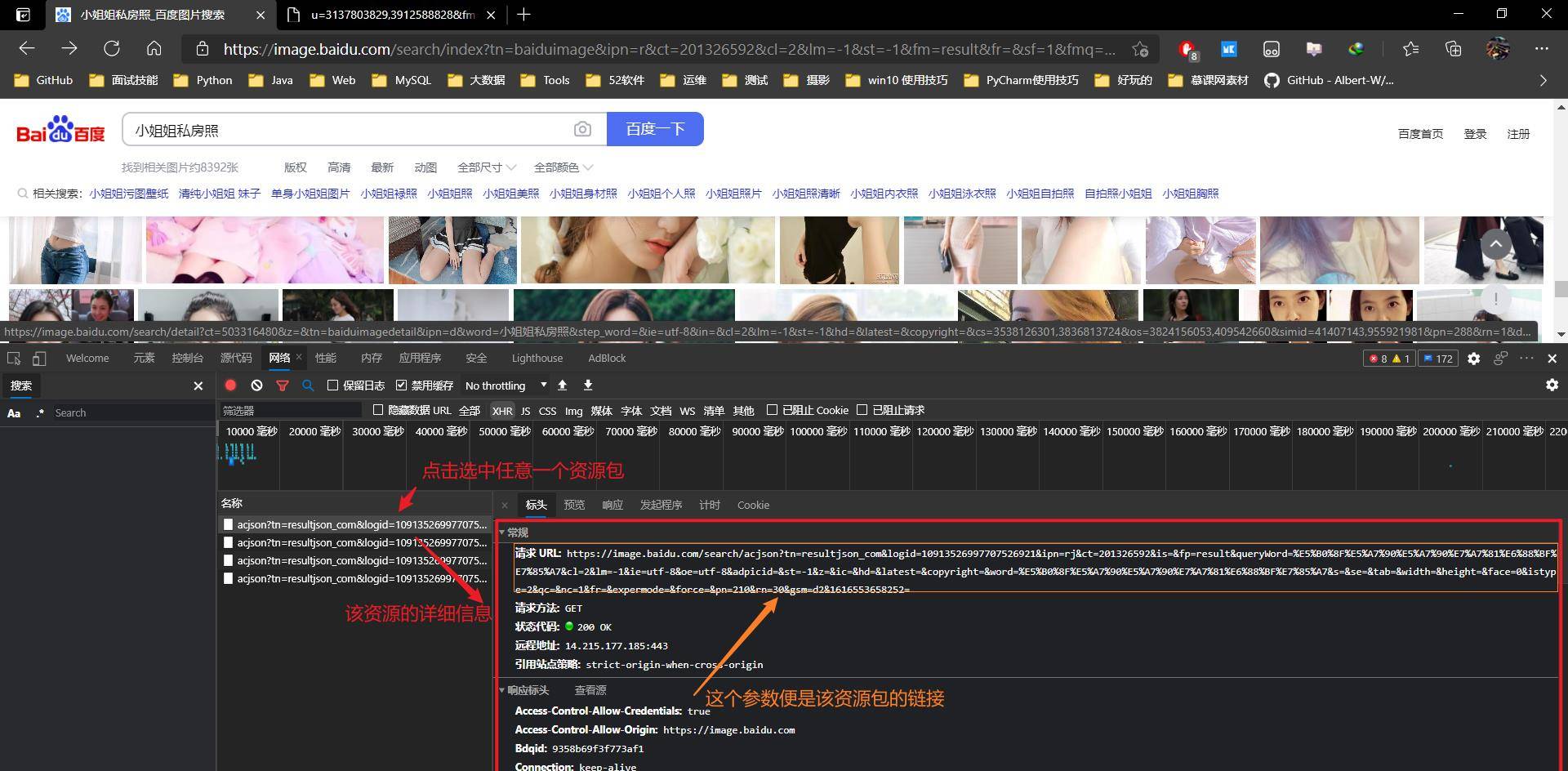Click the 小姐姐照片 related search link

[733, 194]
